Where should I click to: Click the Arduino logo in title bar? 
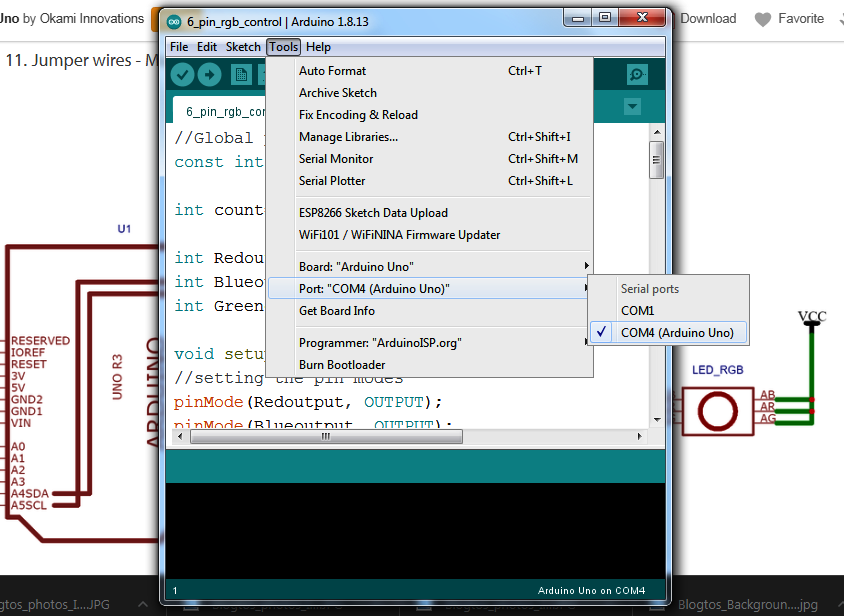click(174, 22)
